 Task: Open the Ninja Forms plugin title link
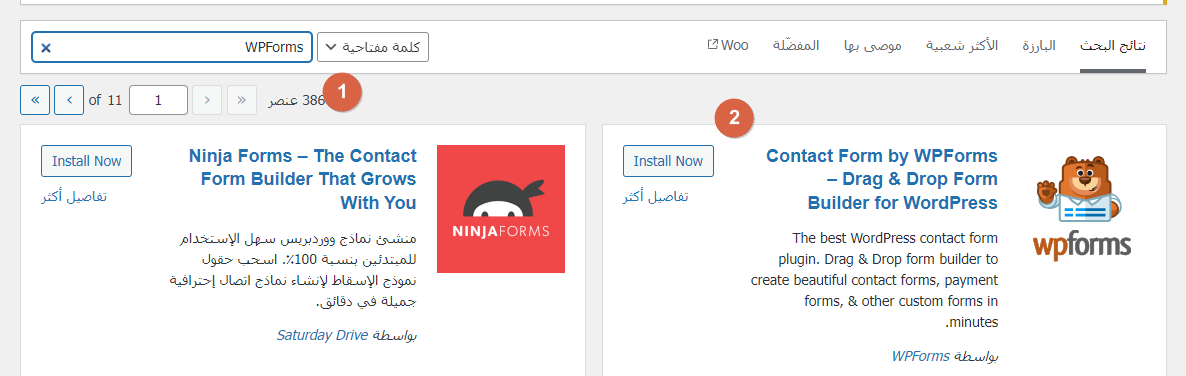(x=303, y=179)
